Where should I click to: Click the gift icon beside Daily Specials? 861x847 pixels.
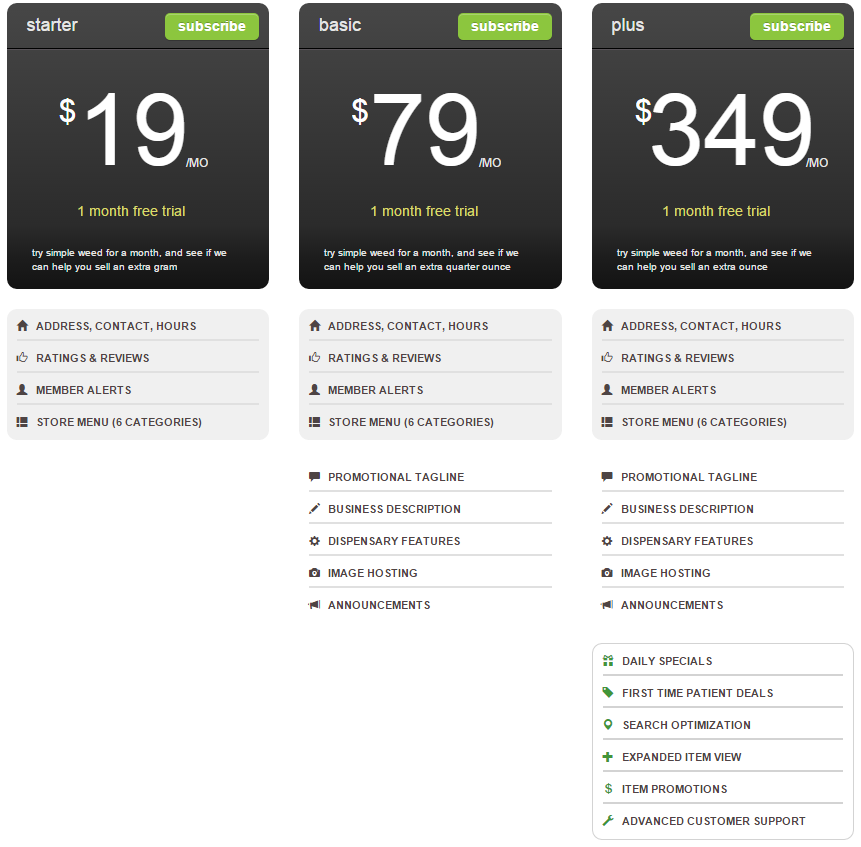point(608,661)
